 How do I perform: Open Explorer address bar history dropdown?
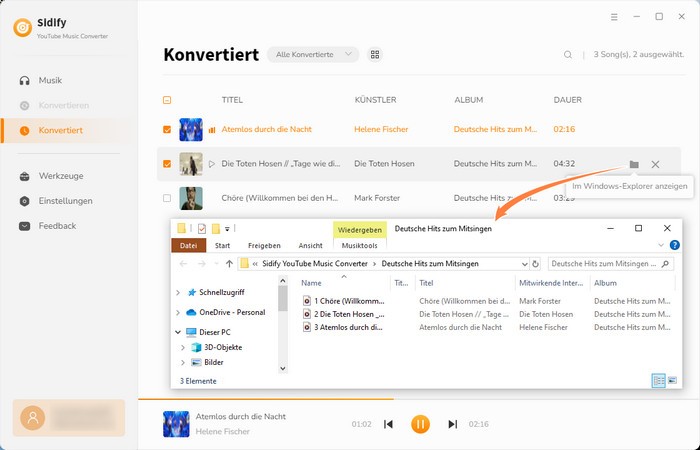(525, 264)
